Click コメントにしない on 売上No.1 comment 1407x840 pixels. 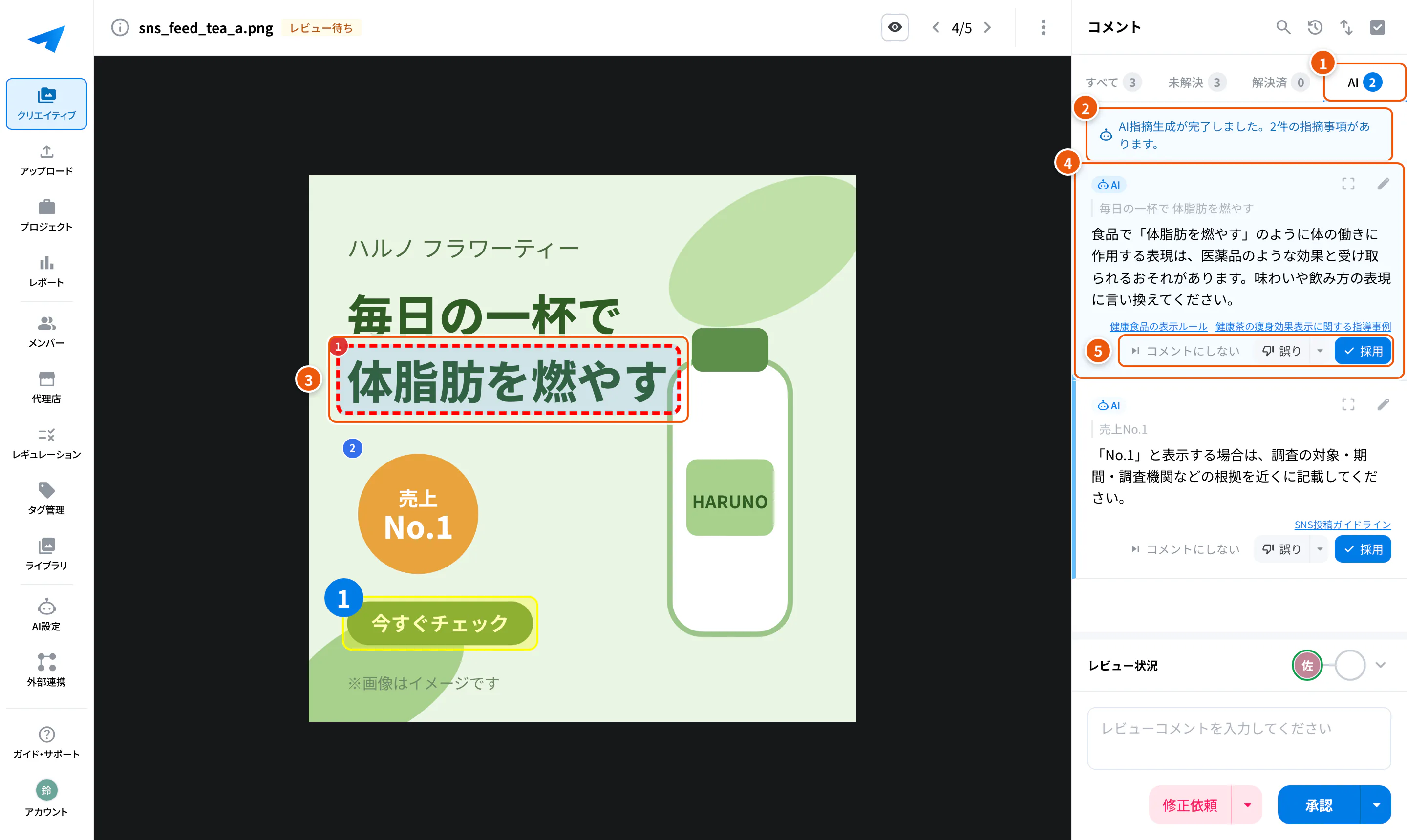click(1185, 549)
